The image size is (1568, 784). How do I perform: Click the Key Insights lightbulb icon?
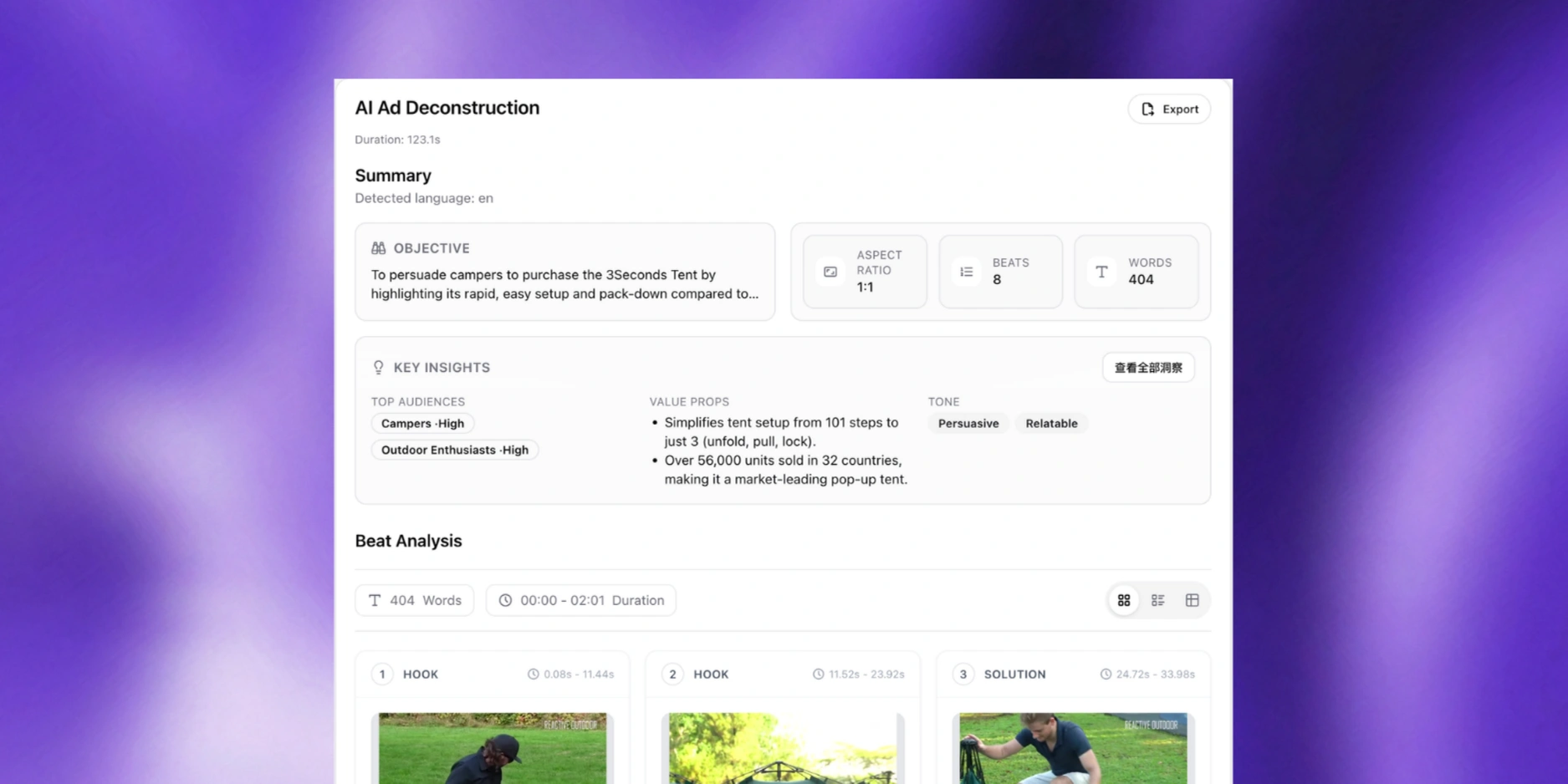379,368
